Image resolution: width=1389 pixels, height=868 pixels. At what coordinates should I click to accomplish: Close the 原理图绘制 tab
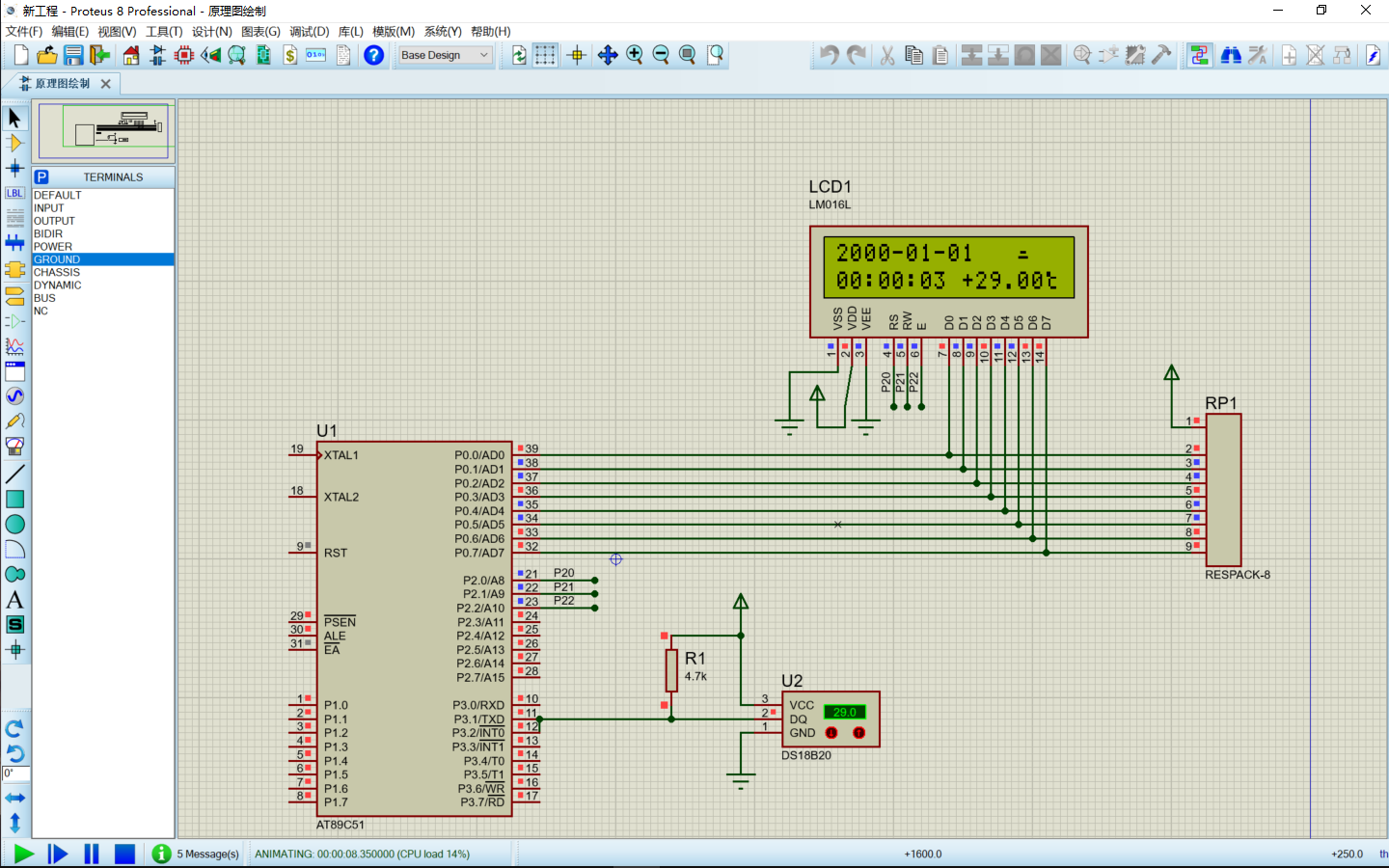coord(106,84)
